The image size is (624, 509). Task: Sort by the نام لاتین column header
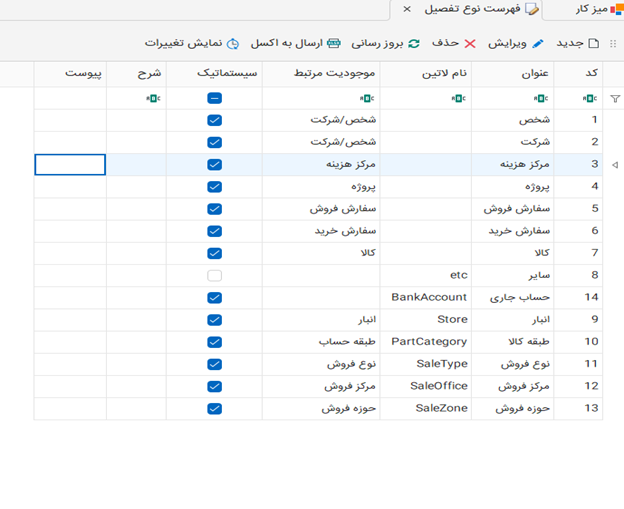point(426,74)
